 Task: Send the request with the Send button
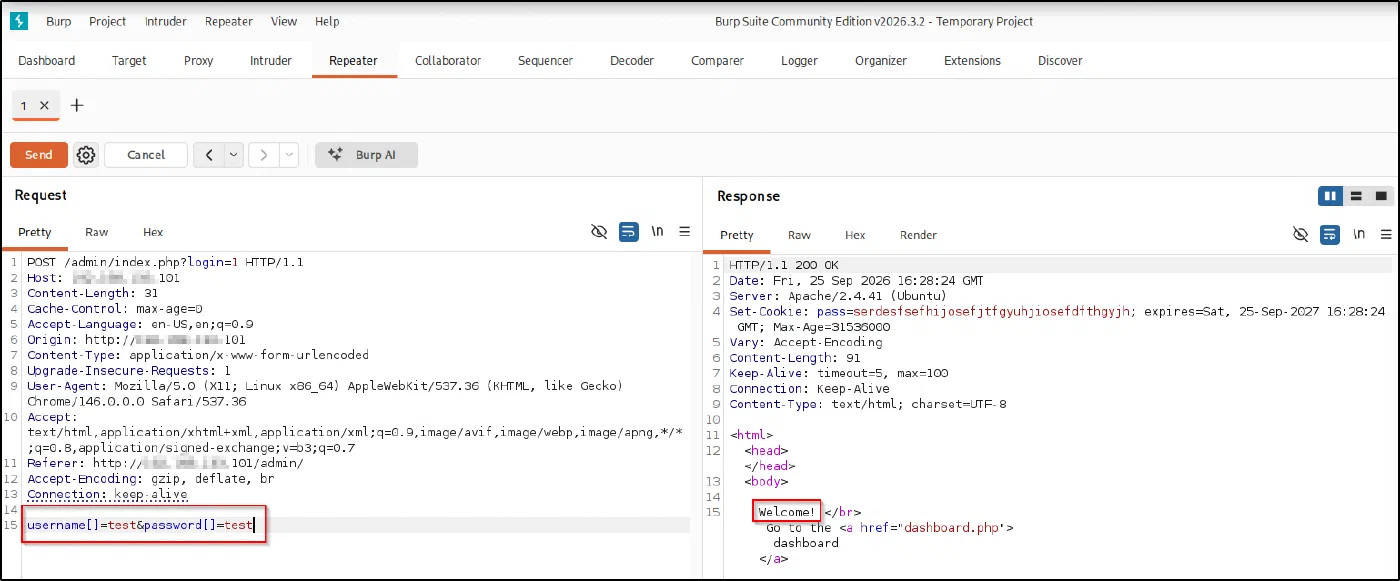(x=39, y=155)
